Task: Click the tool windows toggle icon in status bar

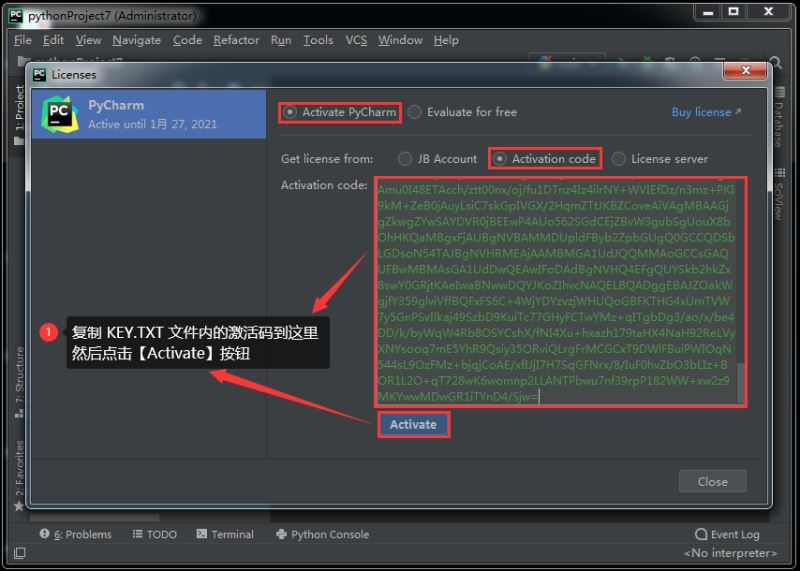Action: coord(19,553)
